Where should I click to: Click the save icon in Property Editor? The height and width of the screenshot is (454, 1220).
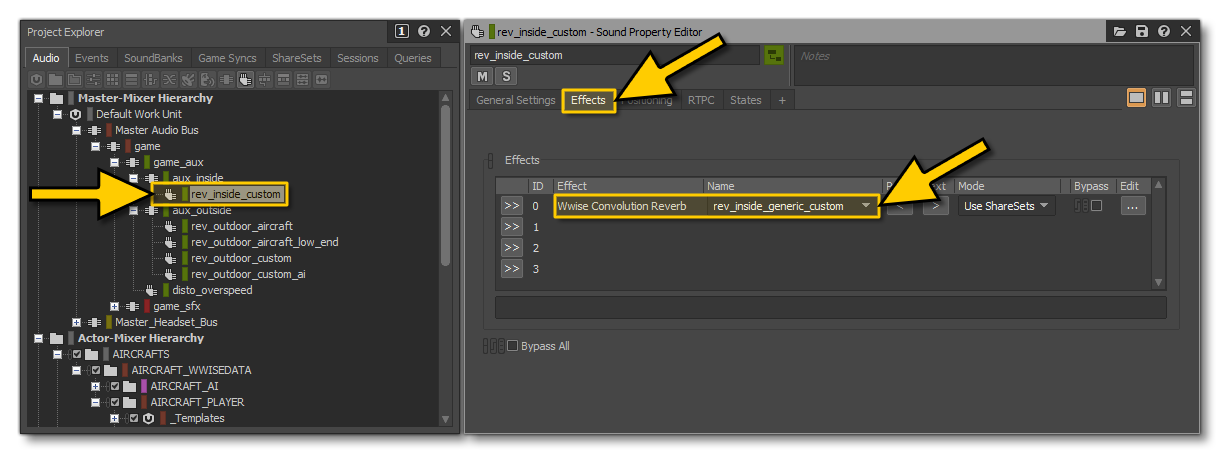[1142, 32]
